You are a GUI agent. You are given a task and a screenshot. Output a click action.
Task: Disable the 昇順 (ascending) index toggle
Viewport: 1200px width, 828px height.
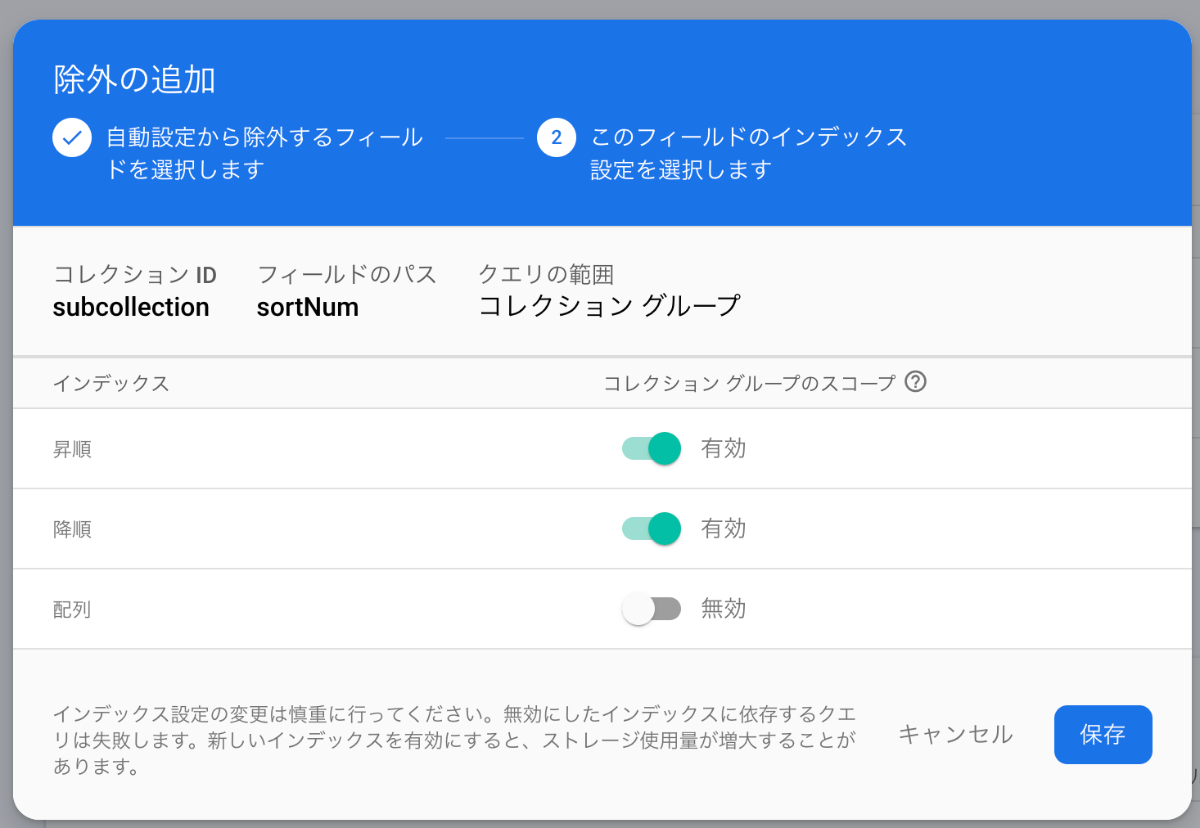(x=652, y=448)
